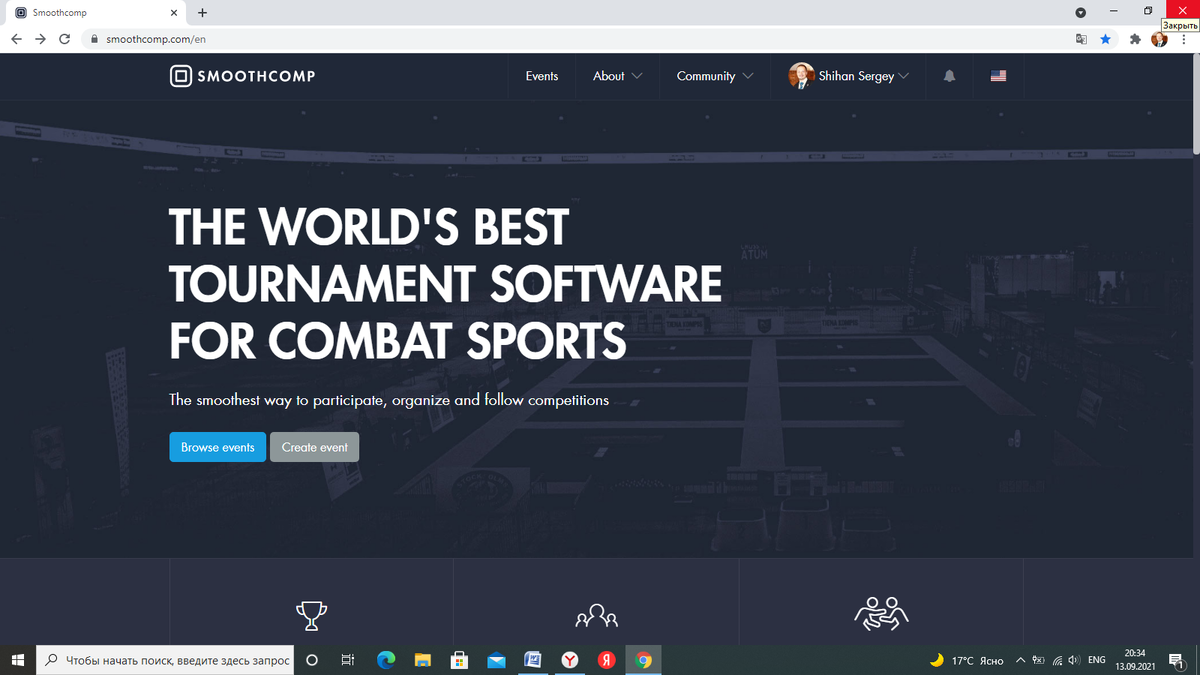This screenshot has width=1200, height=675.
Task: Launch Chrome from the taskbar icon
Action: (x=643, y=660)
